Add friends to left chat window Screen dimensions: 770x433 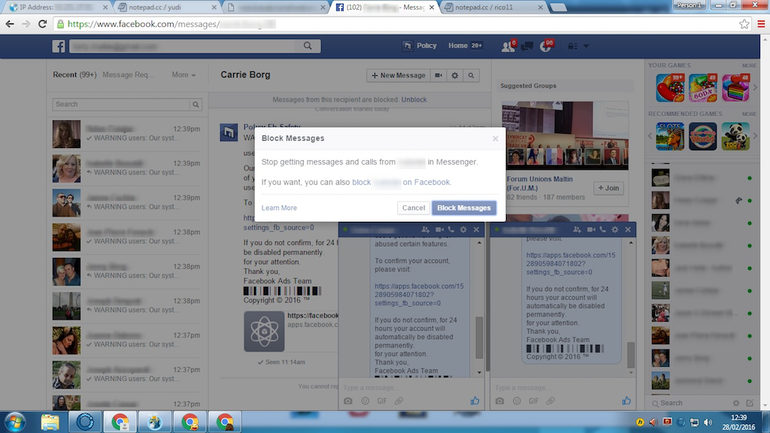pyautogui.click(x=425, y=229)
